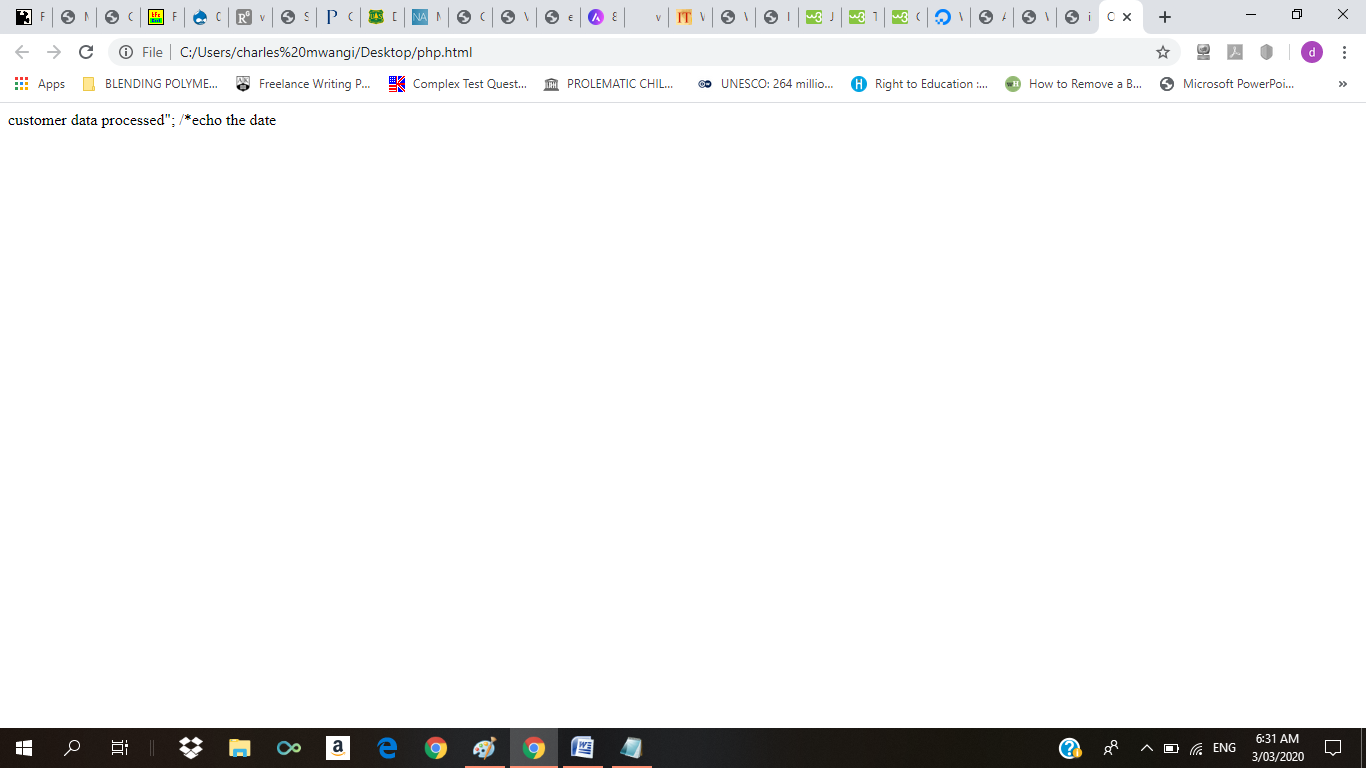Click the purple profile avatar
Image resolution: width=1366 pixels, height=768 pixels.
point(1311,52)
